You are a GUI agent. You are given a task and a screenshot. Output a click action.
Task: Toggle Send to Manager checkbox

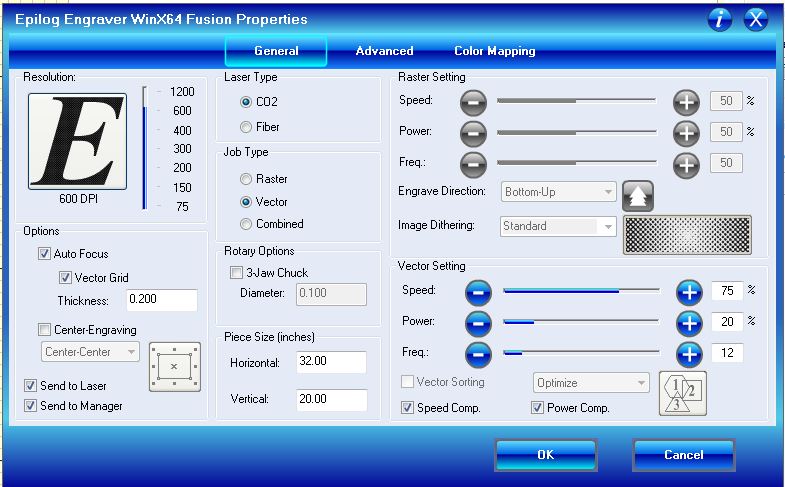[x=31, y=405]
